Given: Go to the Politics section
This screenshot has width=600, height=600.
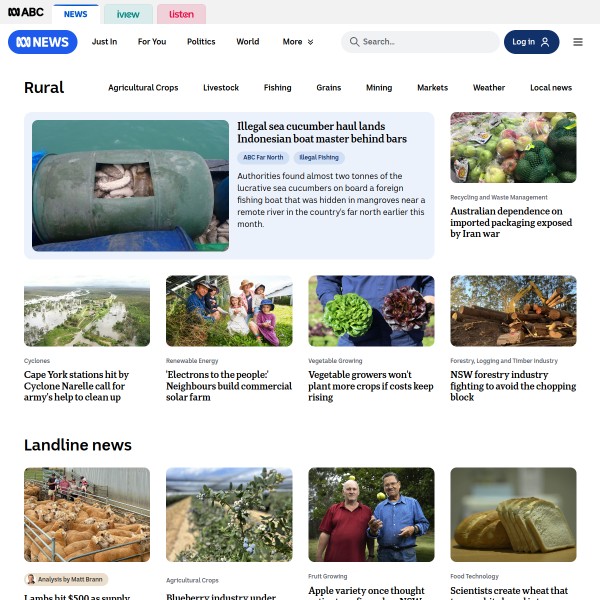Looking at the screenshot, I should tap(201, 42).
